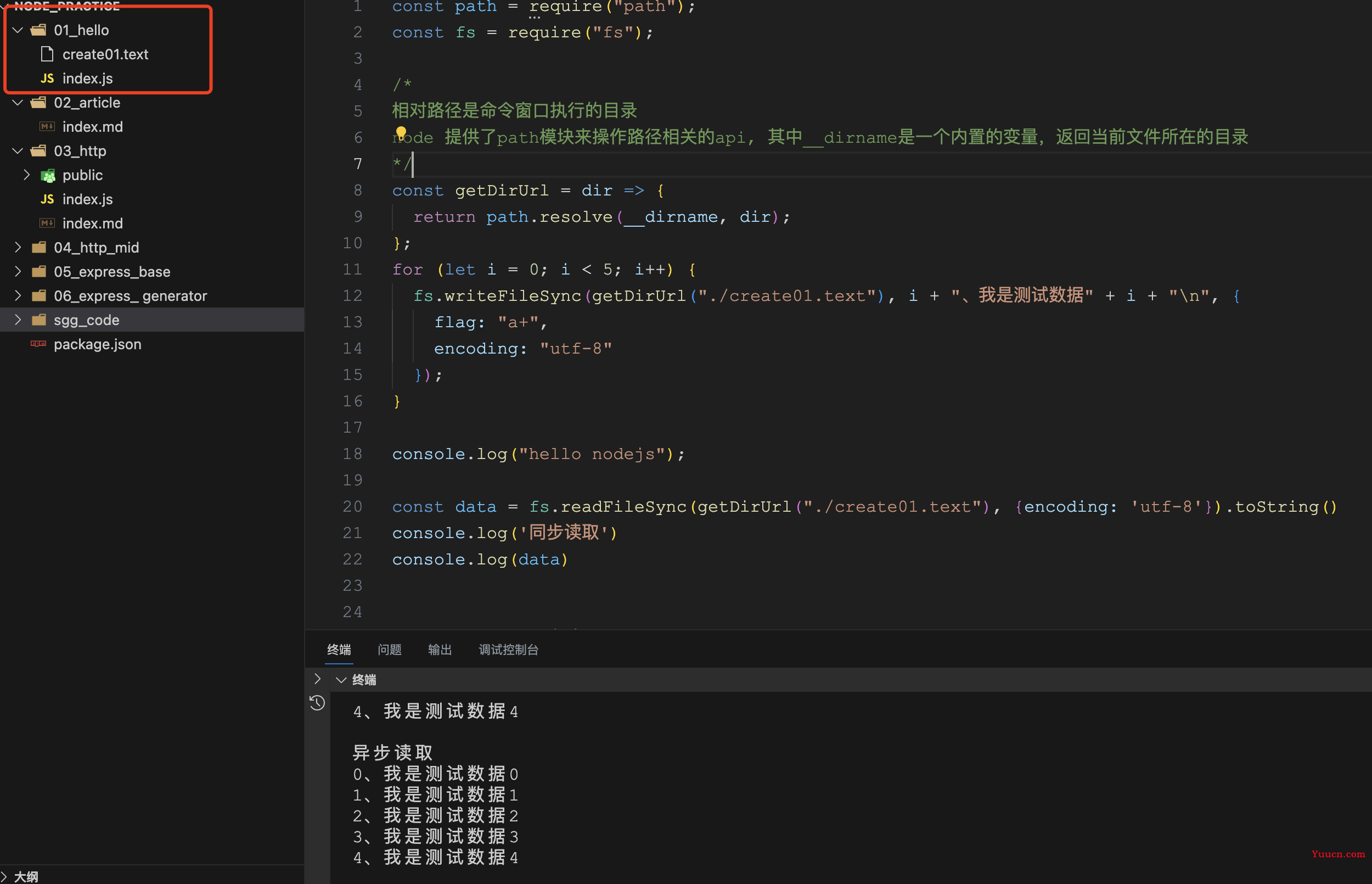
Task: Select the 05_express_base folder label
Action: tap(112, 271)
